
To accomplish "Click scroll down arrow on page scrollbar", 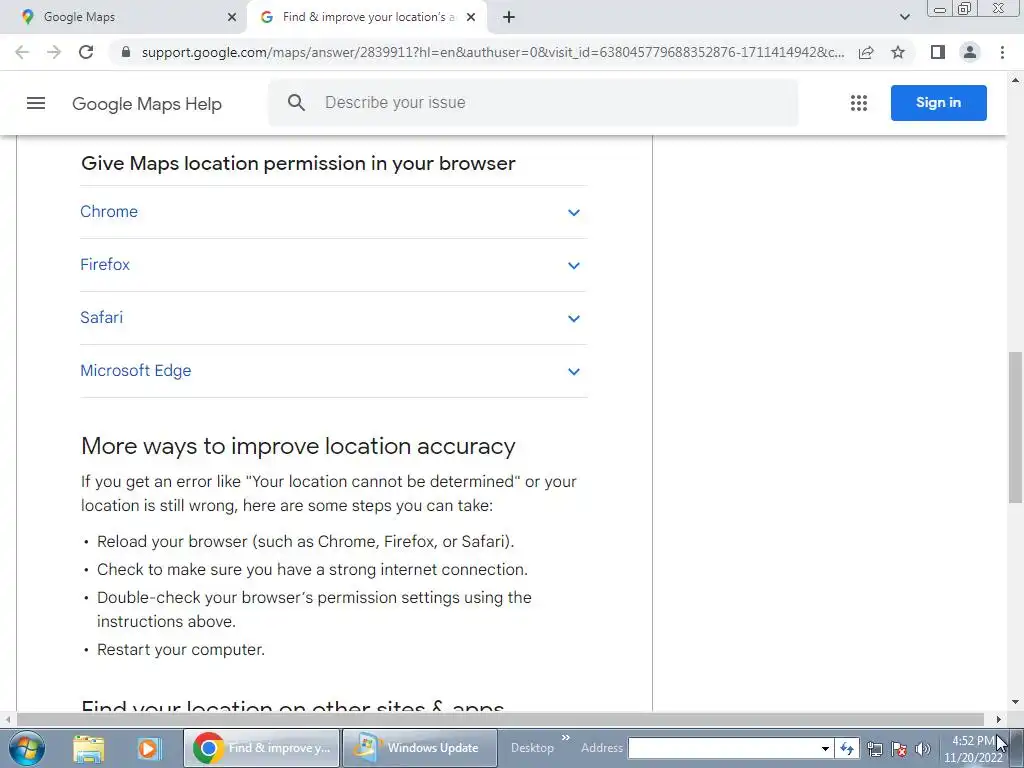I will click(1015, 703).
